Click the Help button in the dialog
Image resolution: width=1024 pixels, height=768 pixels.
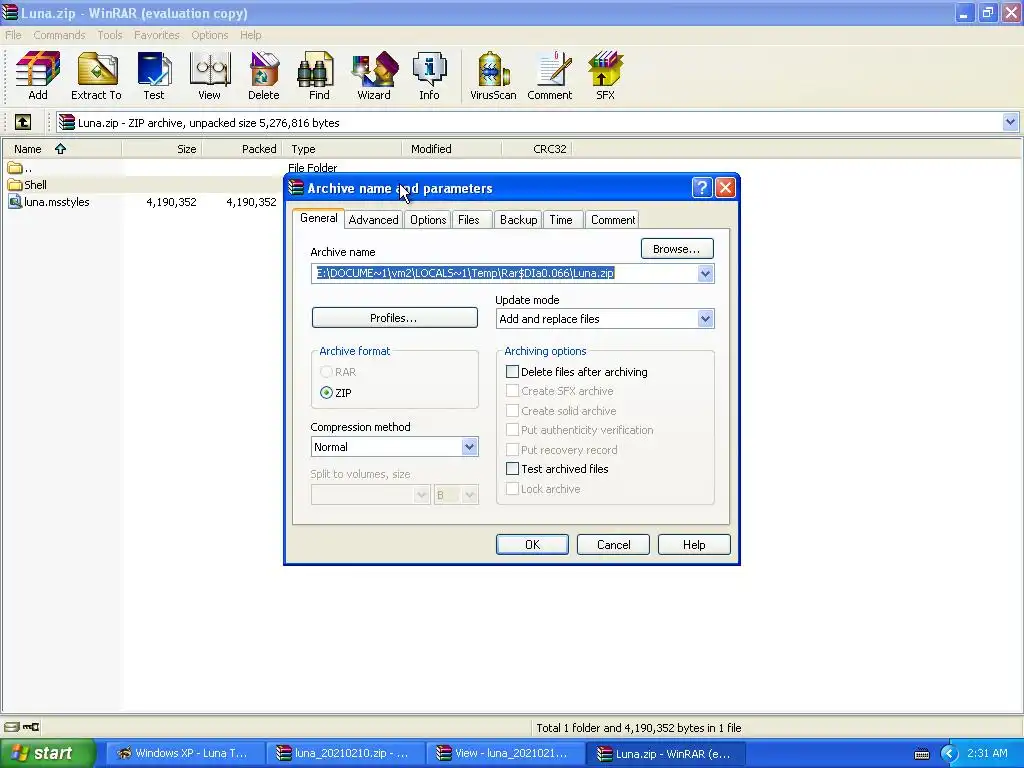coord(694,545)
